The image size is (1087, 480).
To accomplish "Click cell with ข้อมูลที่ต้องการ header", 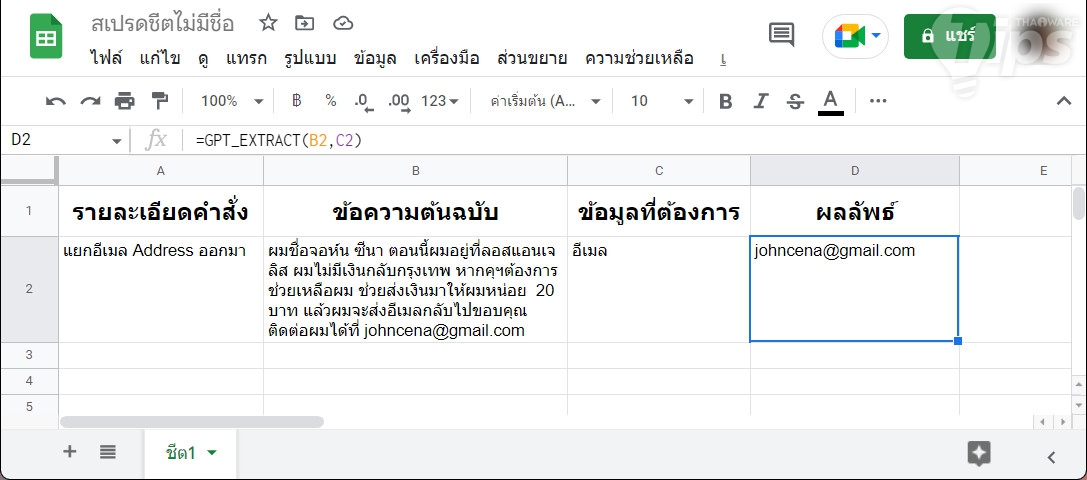I will point(659,211).
